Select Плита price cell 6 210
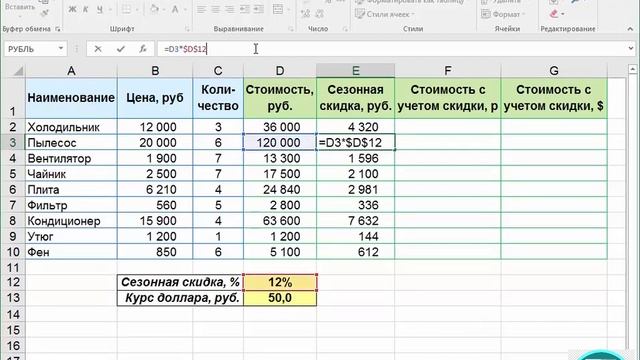Screen dimensions: 640x360 click(155, 189)
